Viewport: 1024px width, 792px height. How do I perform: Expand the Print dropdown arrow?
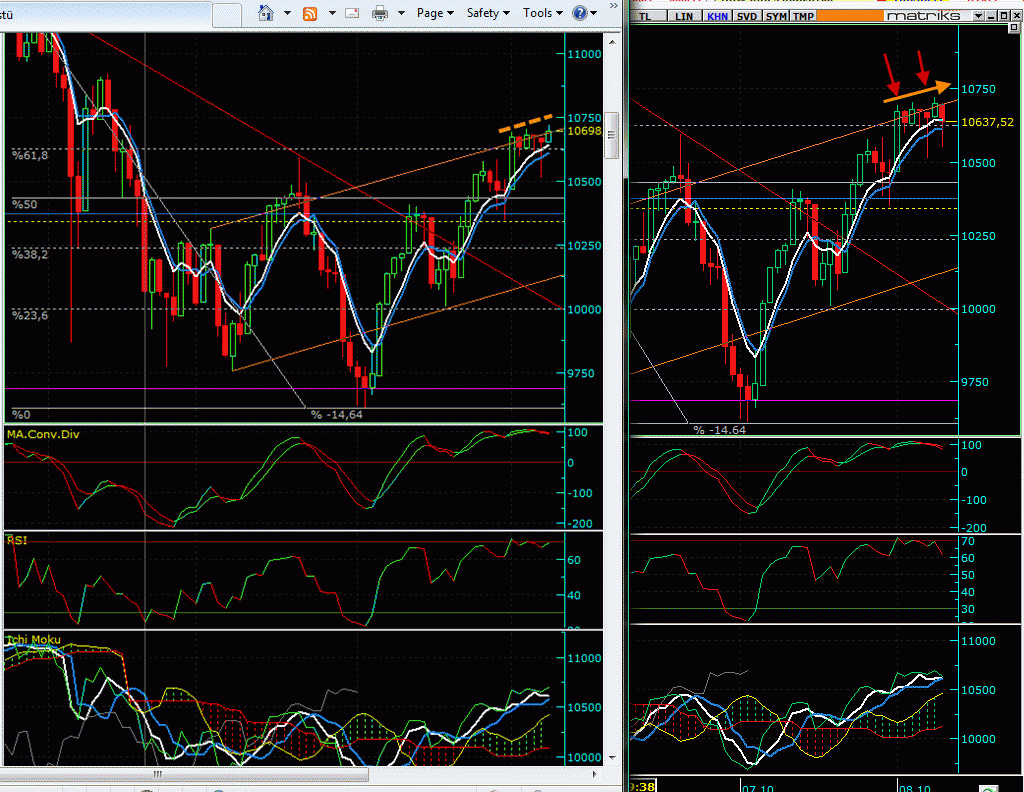click(401, 13)
